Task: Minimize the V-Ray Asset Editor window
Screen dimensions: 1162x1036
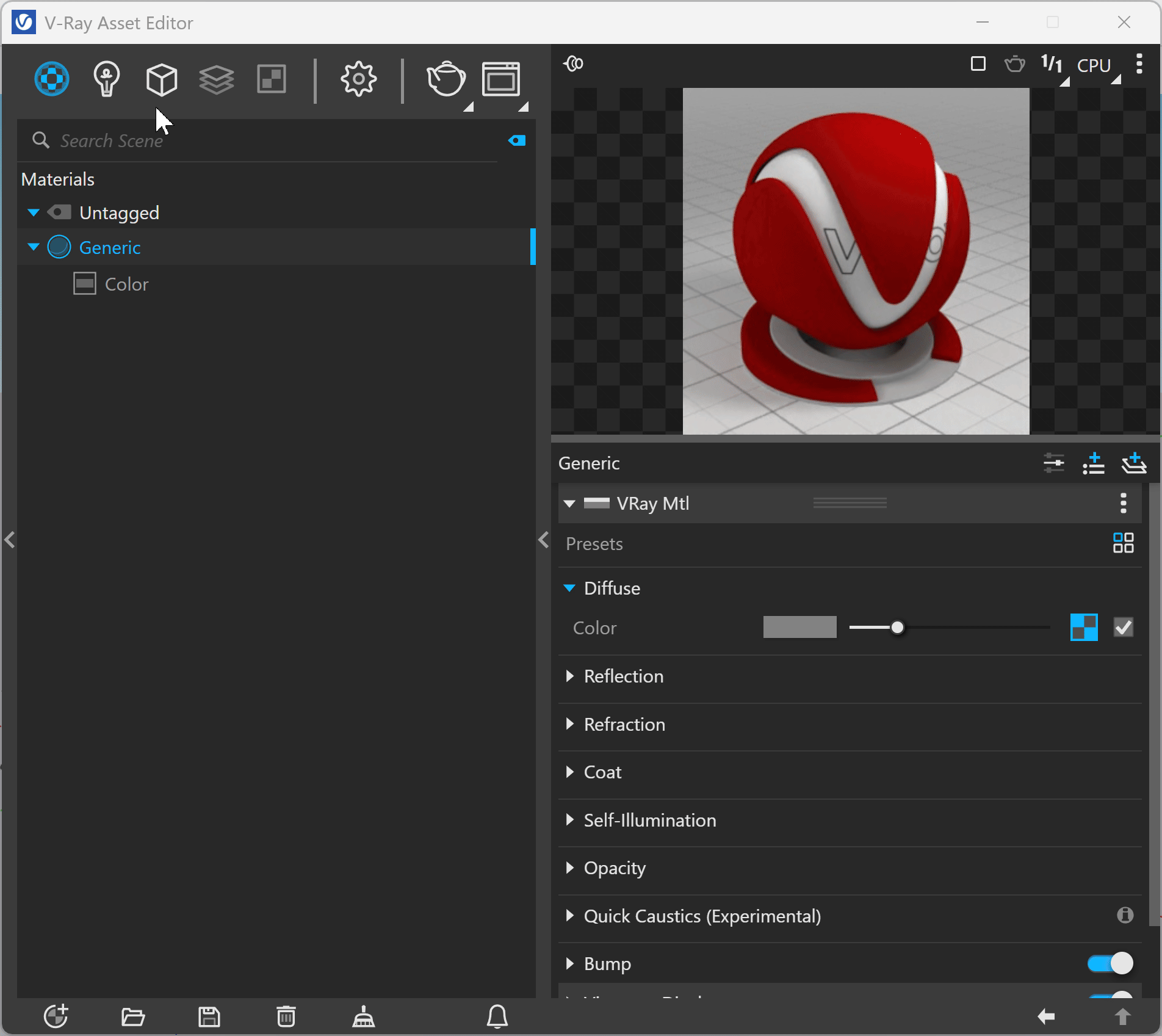Action: pyautogui.click(x=983, y=23)
